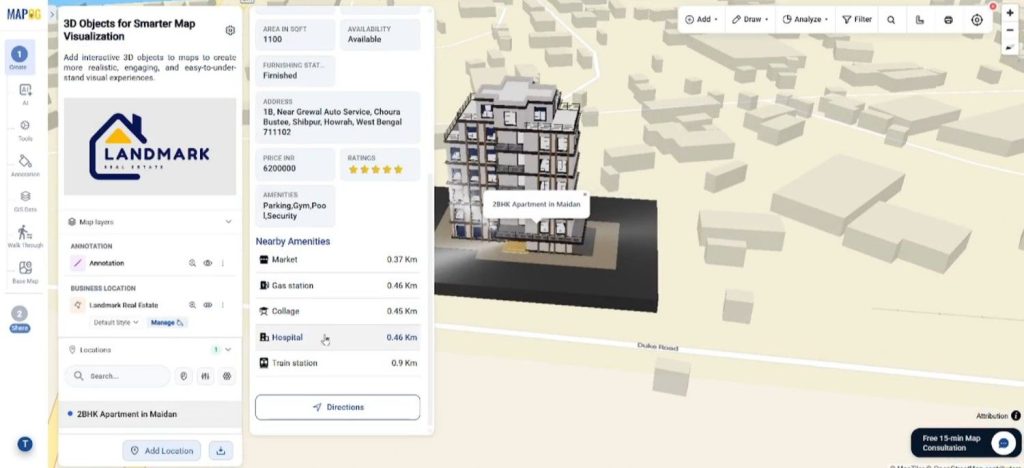Click the Area in sqft 1100 field

coord(296,35)
